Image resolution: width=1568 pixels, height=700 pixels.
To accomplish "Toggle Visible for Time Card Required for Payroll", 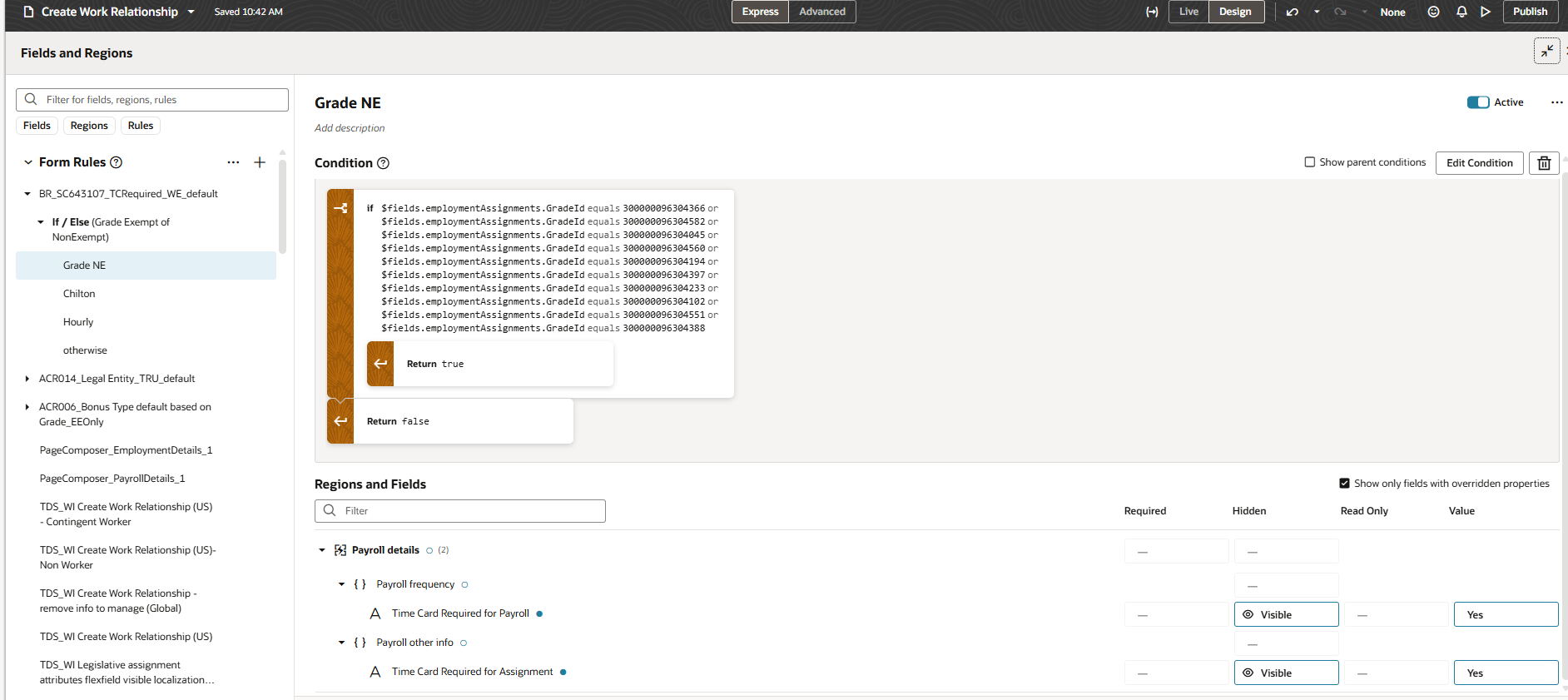I will tap(1286, 614).
